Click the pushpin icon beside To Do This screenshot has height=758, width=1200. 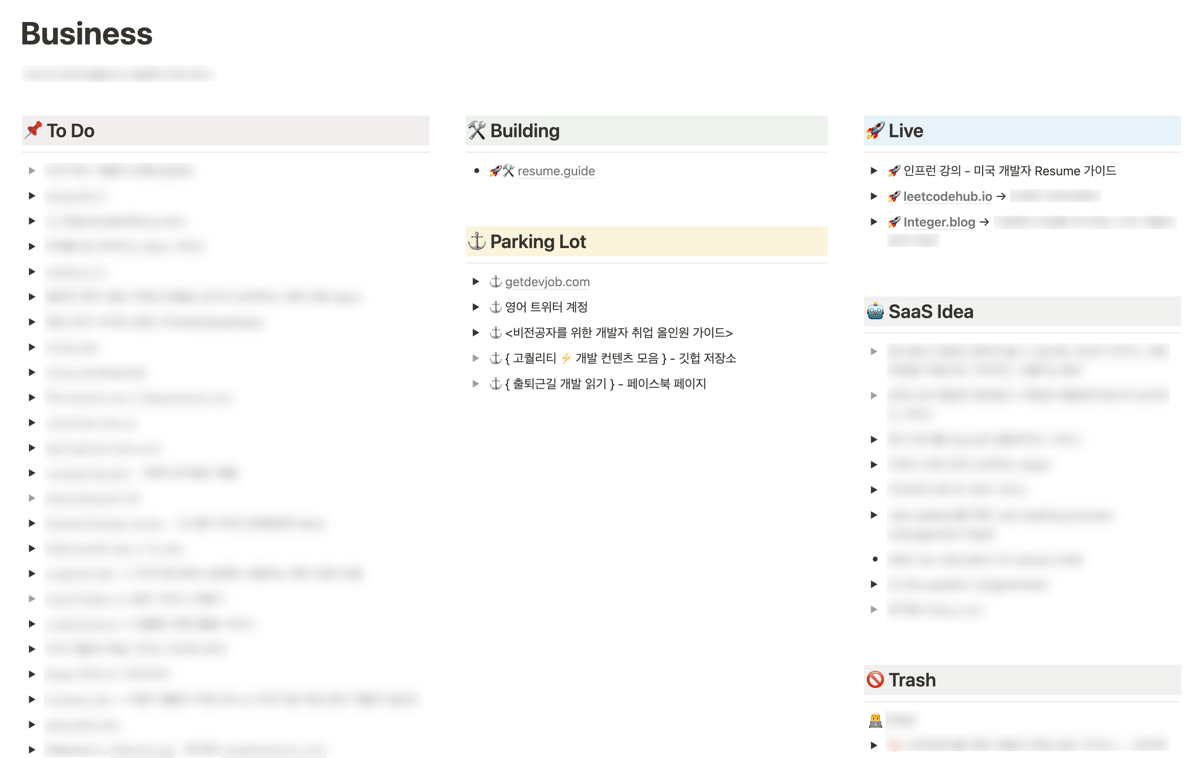coord(33,130)
